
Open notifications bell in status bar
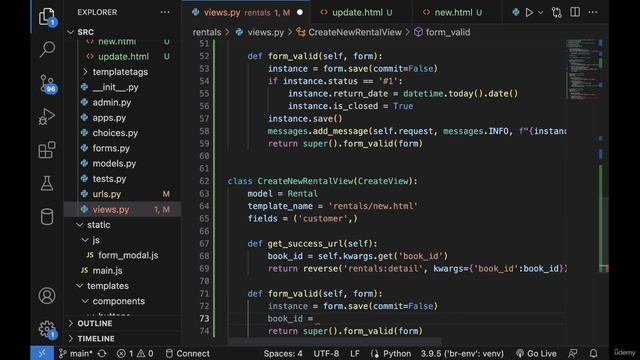pos(593,353)
